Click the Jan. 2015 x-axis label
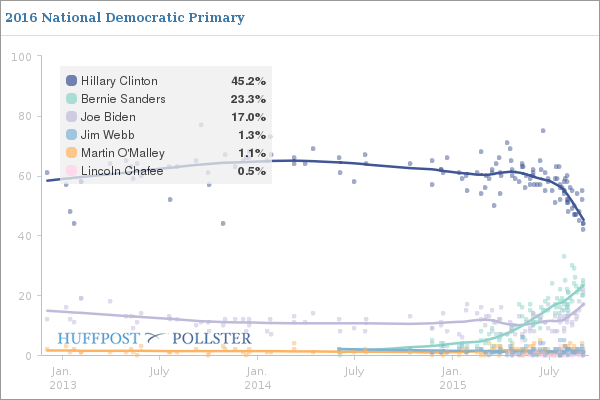 click(452, 378)
